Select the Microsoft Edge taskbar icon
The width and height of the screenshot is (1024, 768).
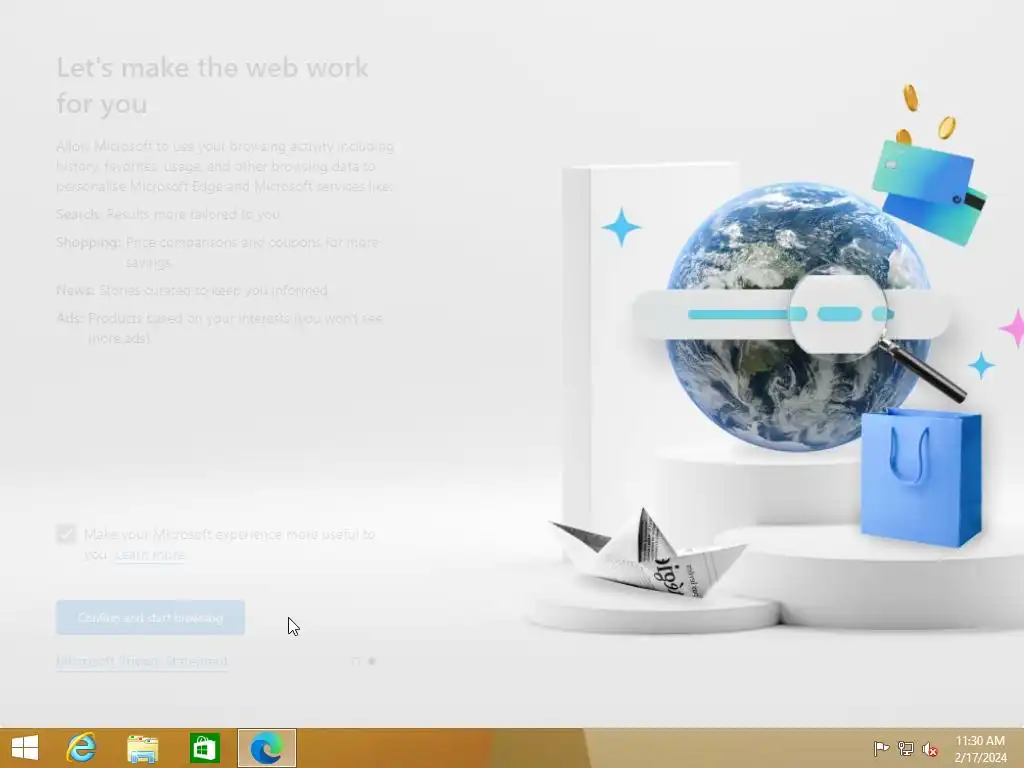pyautogui.click(x=266, y=748)
